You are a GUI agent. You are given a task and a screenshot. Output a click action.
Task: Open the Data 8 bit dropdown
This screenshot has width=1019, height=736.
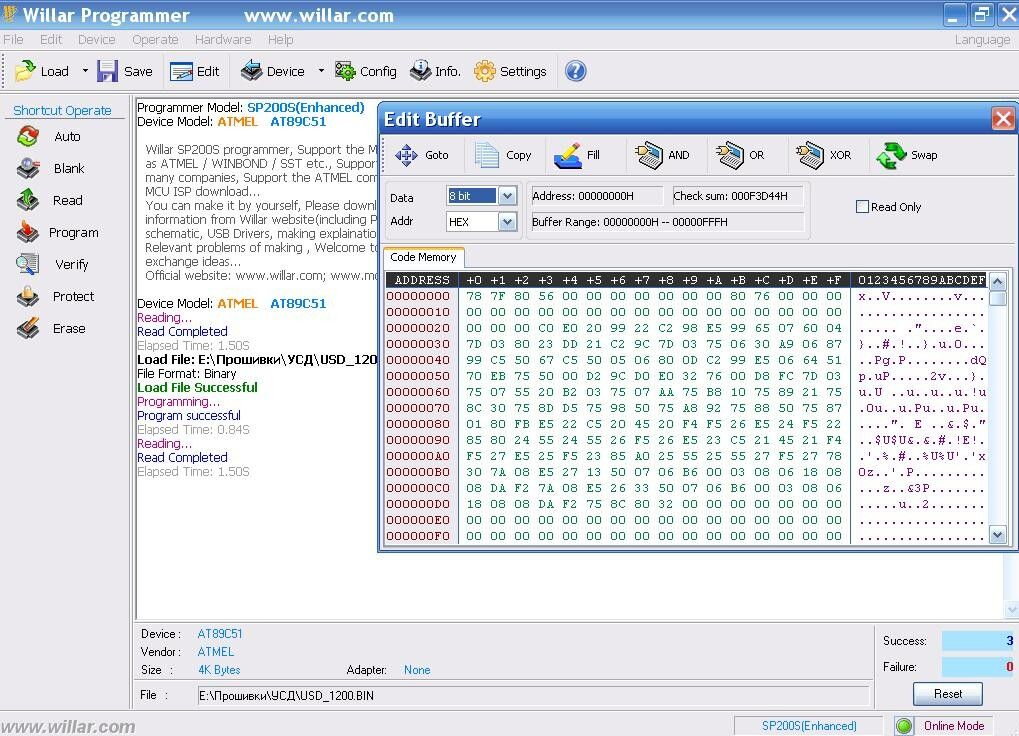(x=507, y=196)
